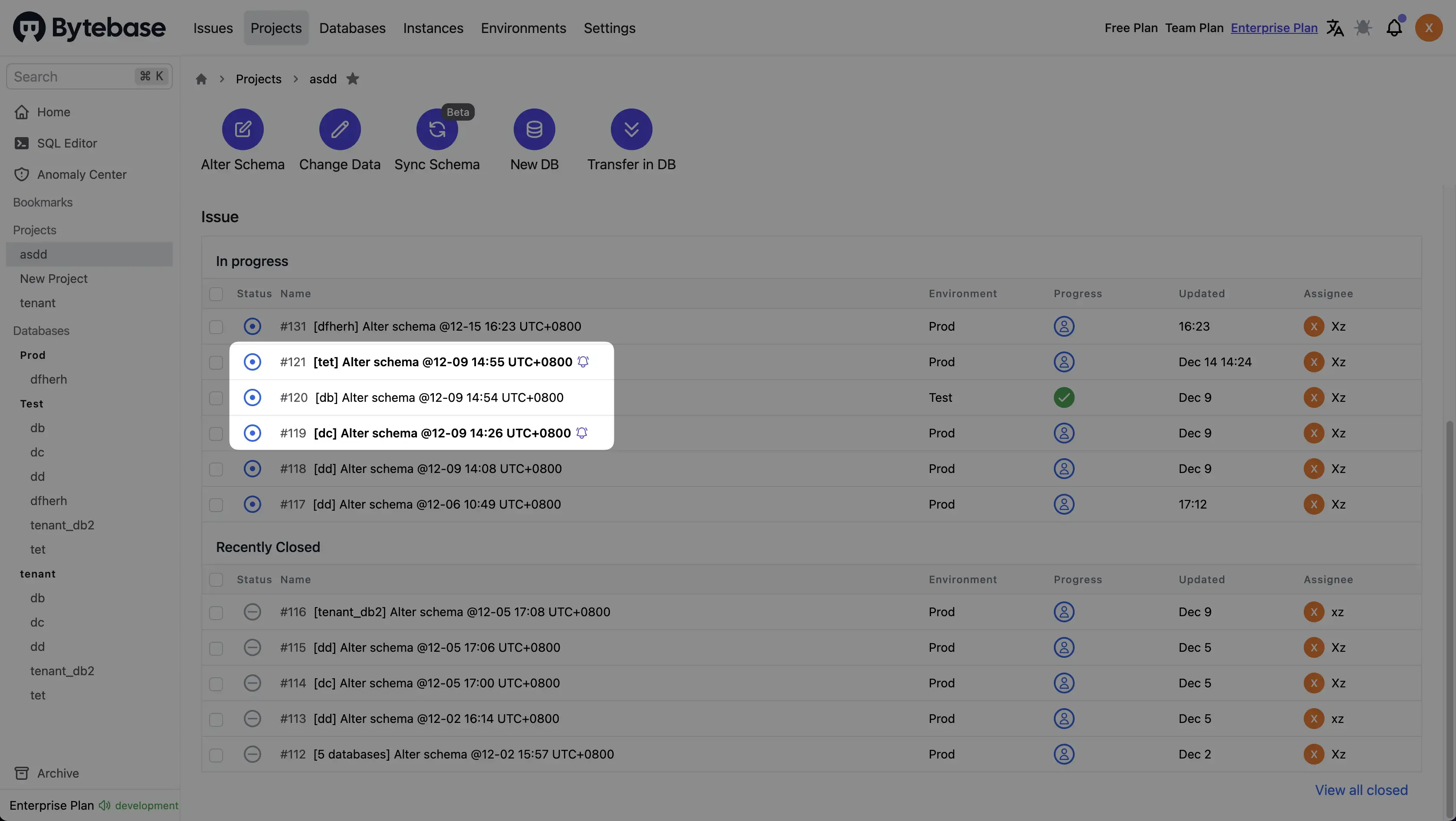Open the Sync Schema action
Image resolution: width=1456 pixels, height=821 pixels.
click(436, 129)
